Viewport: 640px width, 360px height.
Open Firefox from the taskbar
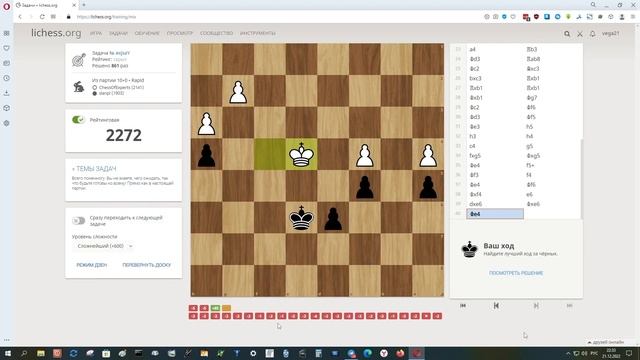click(x=400, y=353)
